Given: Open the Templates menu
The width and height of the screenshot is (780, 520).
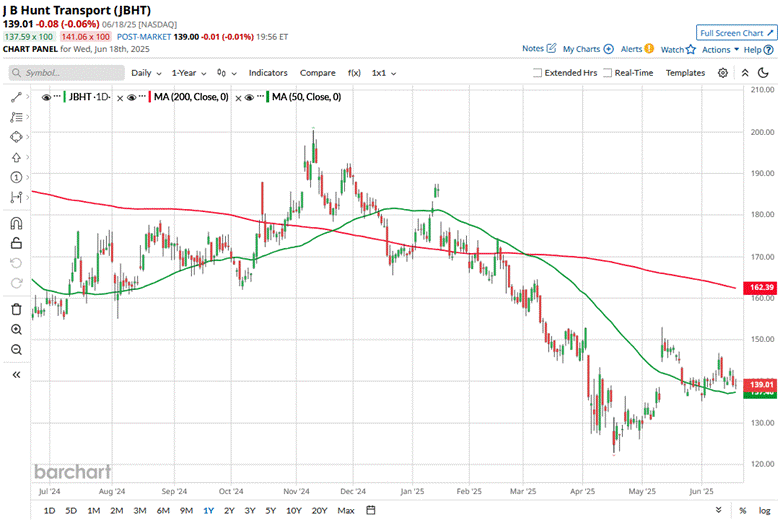Looking at the screenshot, I should (x=685, y=73).
